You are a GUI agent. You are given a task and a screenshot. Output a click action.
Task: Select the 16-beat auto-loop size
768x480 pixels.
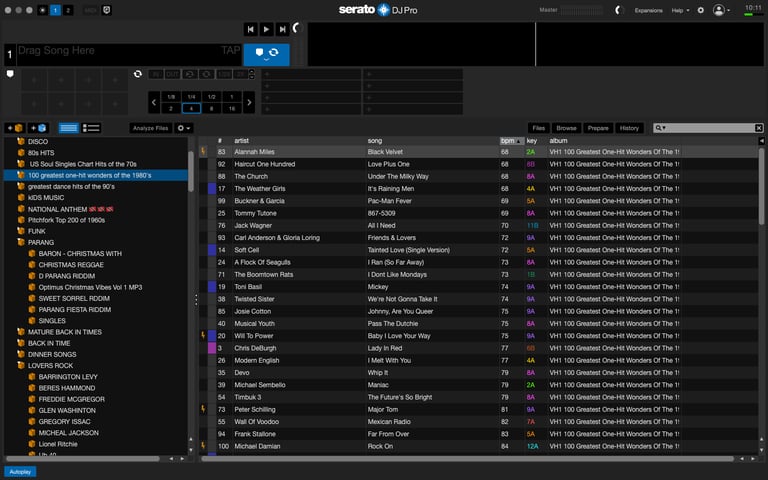232,108
